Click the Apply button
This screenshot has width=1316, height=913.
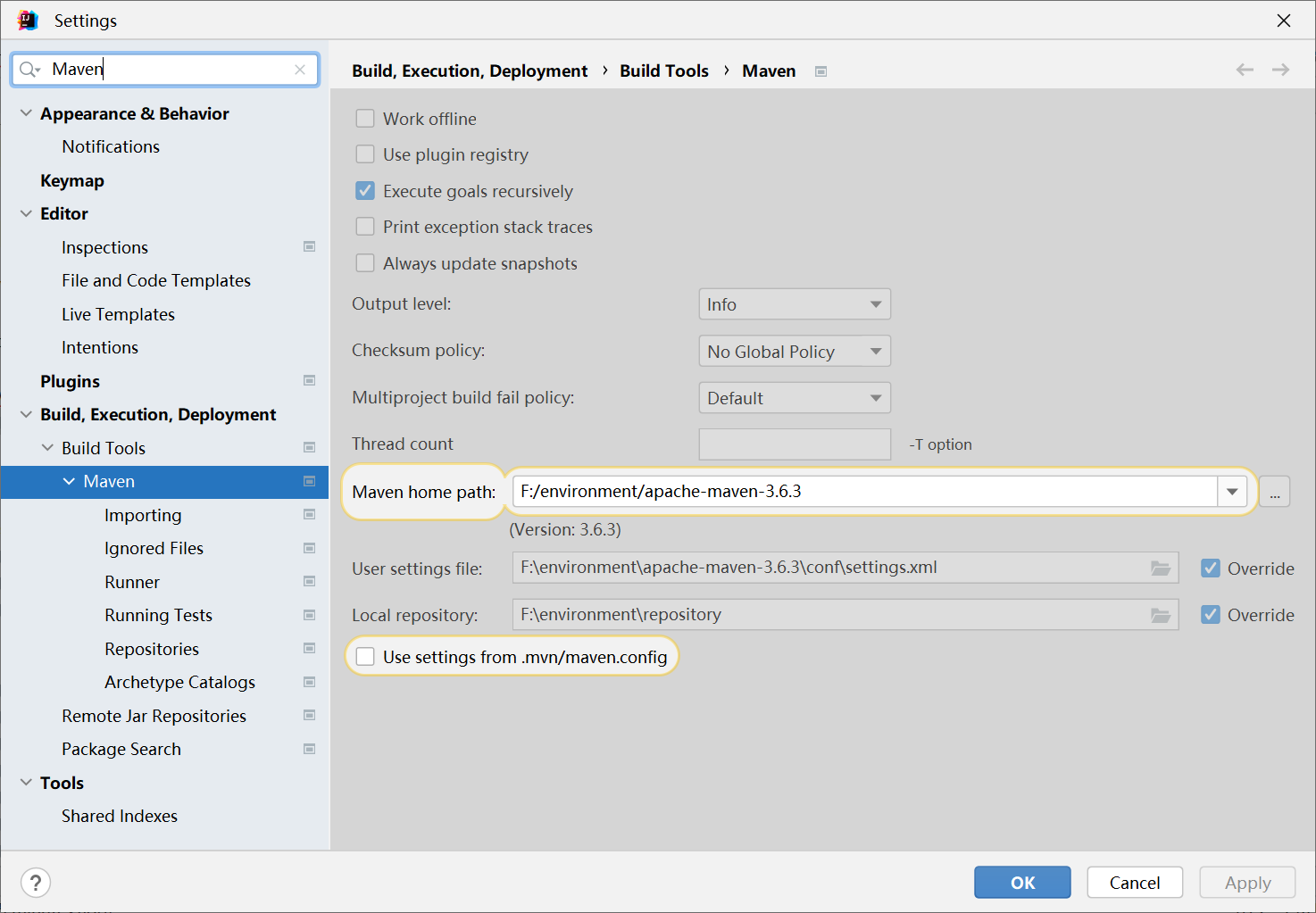click(1247, 883)
